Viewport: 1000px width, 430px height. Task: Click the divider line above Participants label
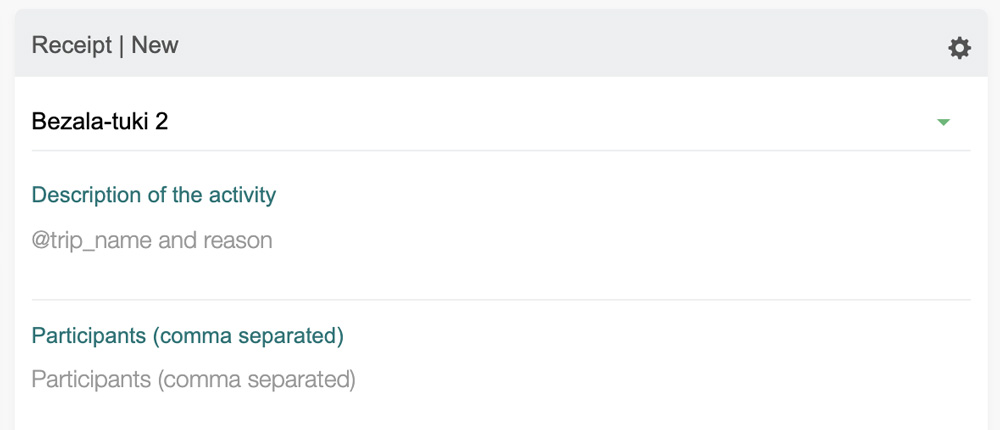click(x=500, y=299)
